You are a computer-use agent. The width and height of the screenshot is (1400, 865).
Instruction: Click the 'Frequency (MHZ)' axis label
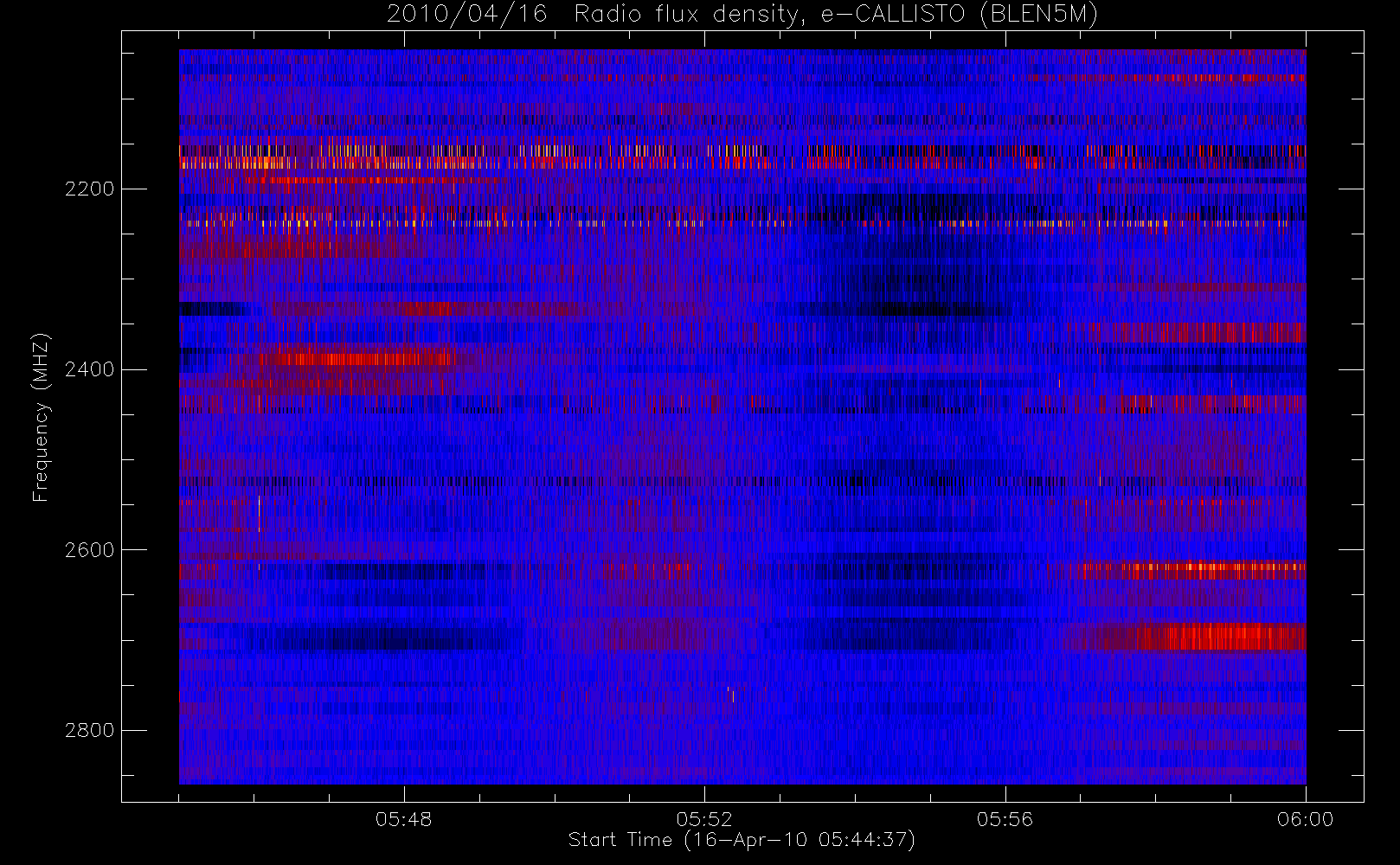coord(41,417)
